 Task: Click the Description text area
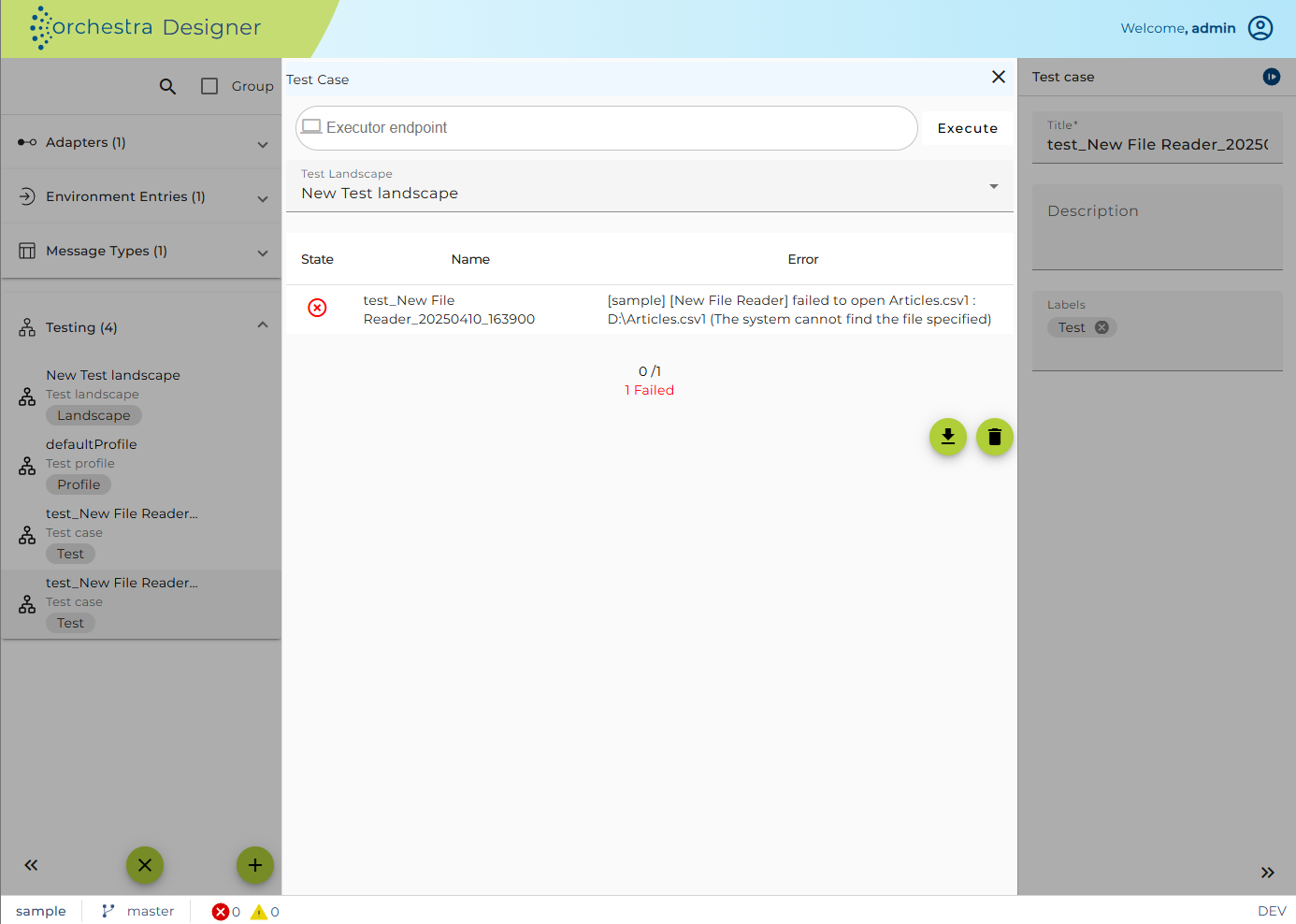pyautogui.click(x=1158, y=227)
